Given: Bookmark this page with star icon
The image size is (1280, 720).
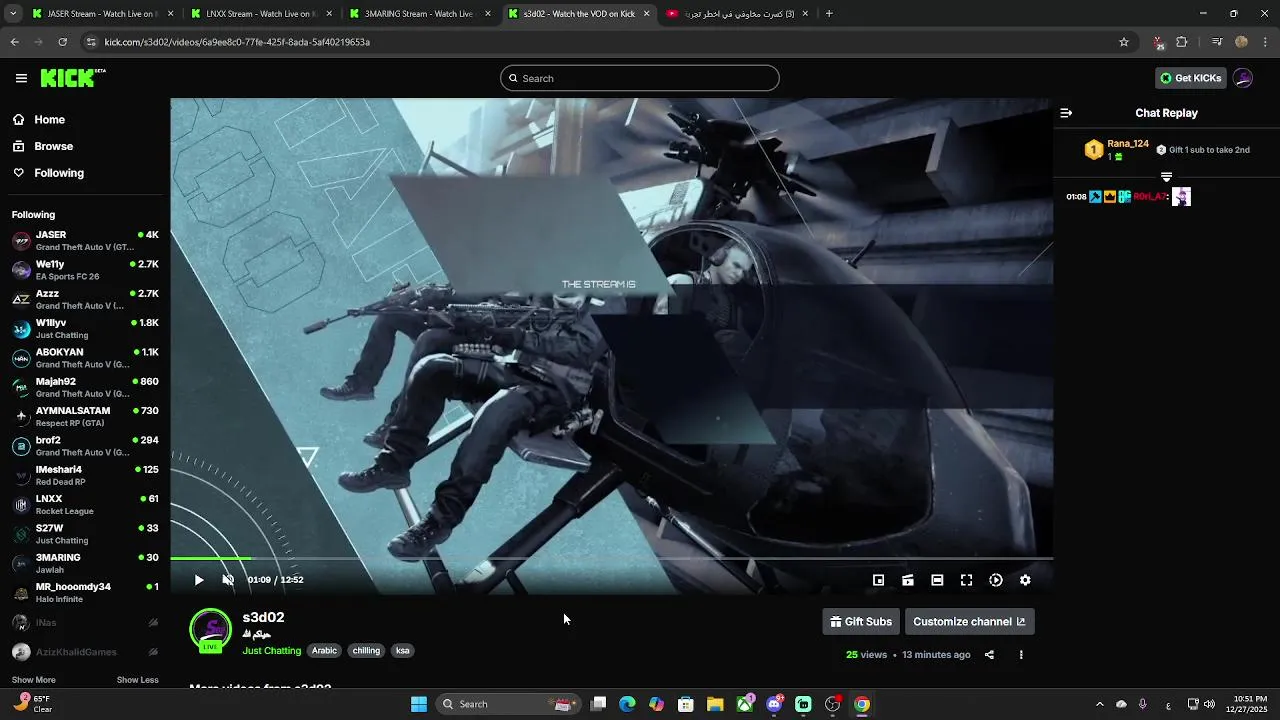Looking at the screenshot, I should (1124, 42).
